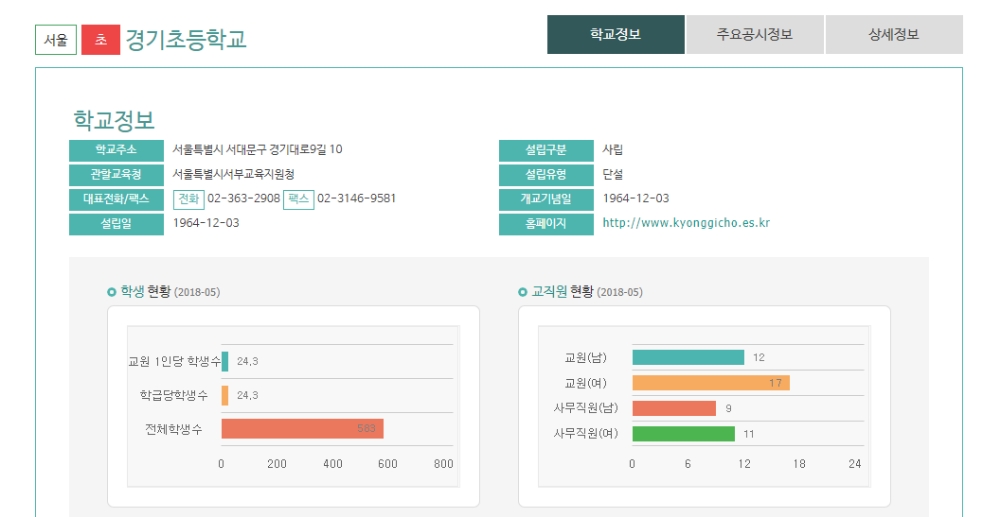Open the kyonggicho.es.kr homepage link
Image resolution: width=1000 pixels, height=517 pixels.
686,223
